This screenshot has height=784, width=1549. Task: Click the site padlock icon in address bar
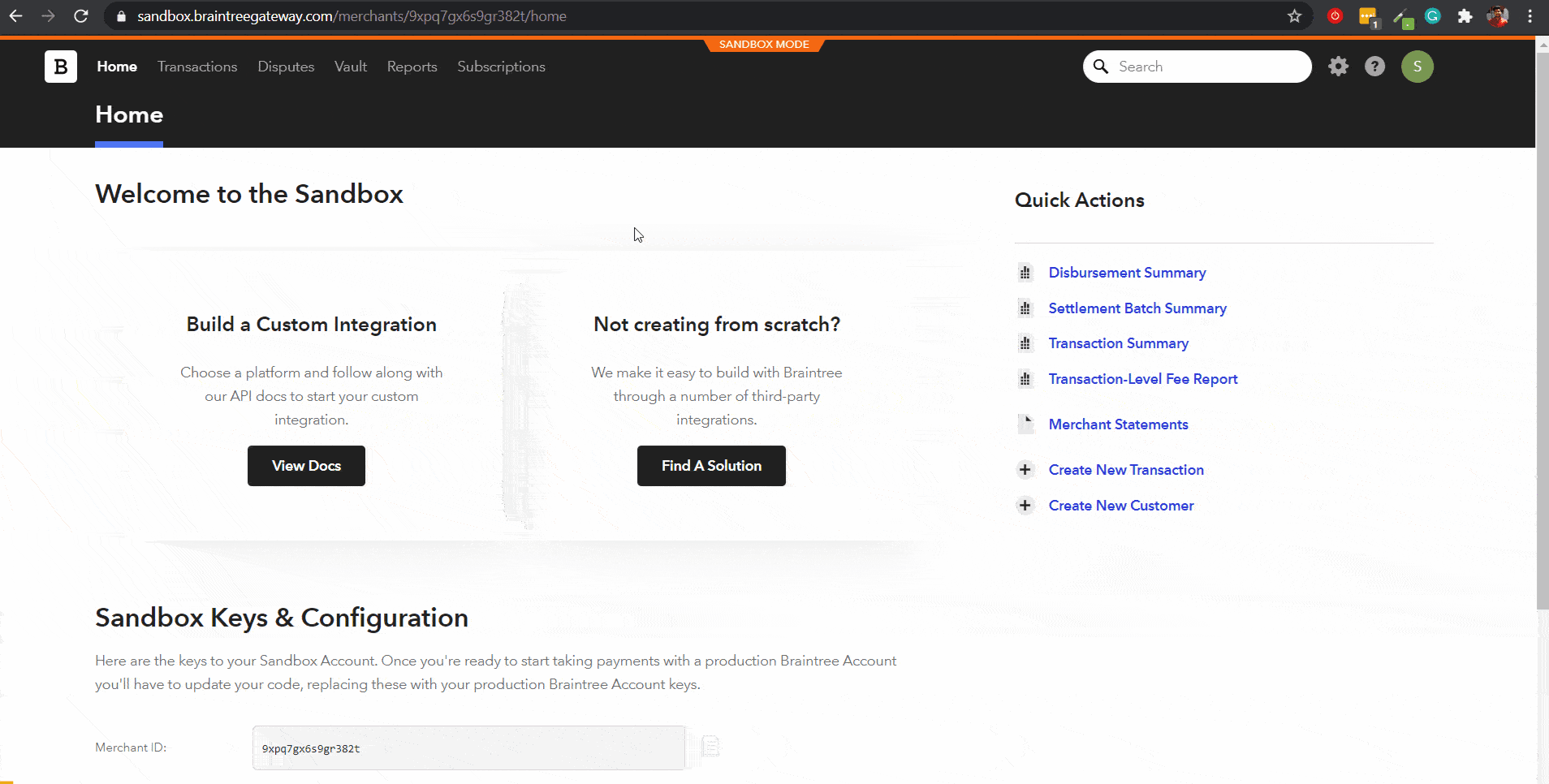pos(121,16)
